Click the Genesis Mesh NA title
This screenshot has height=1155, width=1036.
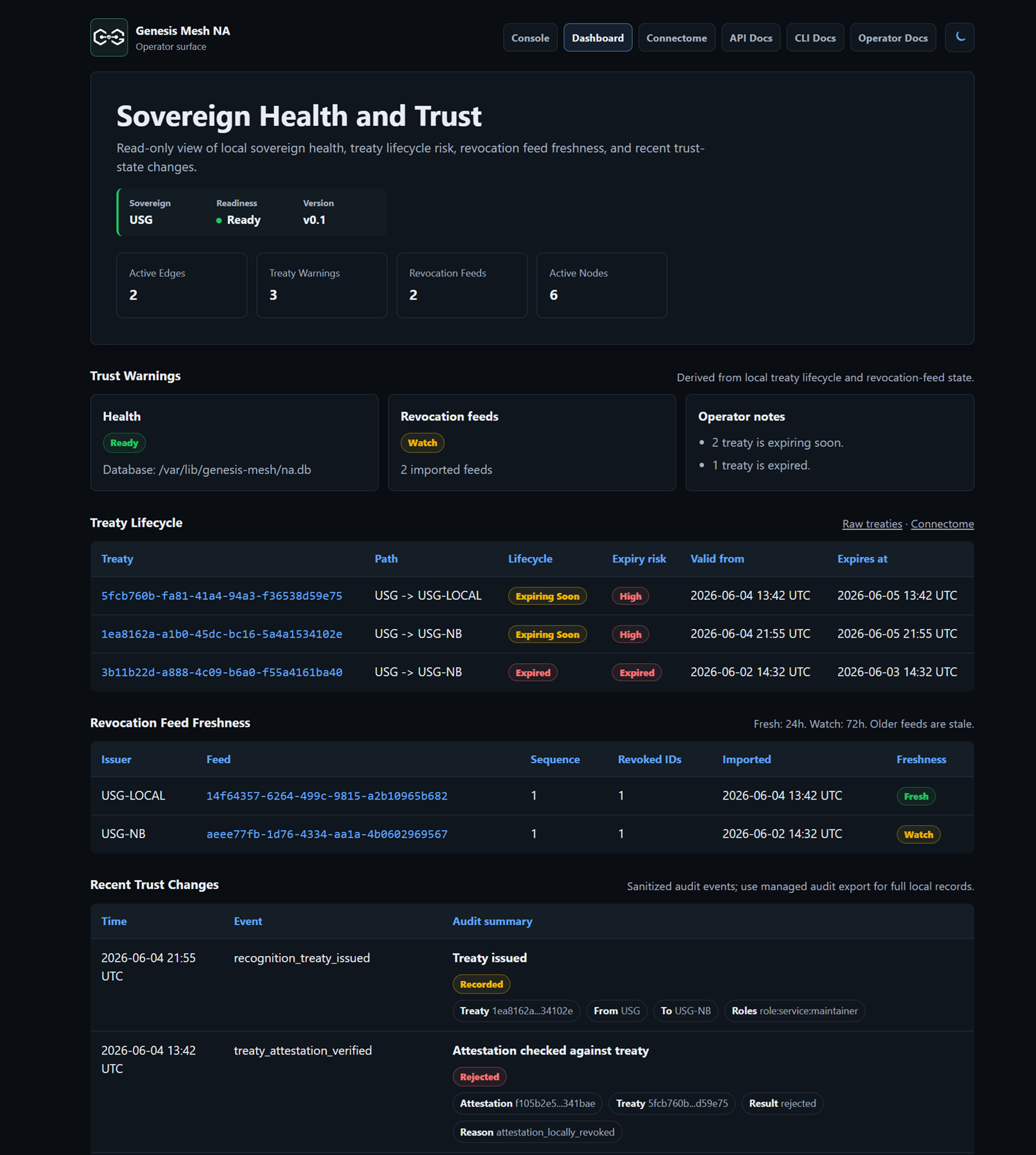coord(183,31)
